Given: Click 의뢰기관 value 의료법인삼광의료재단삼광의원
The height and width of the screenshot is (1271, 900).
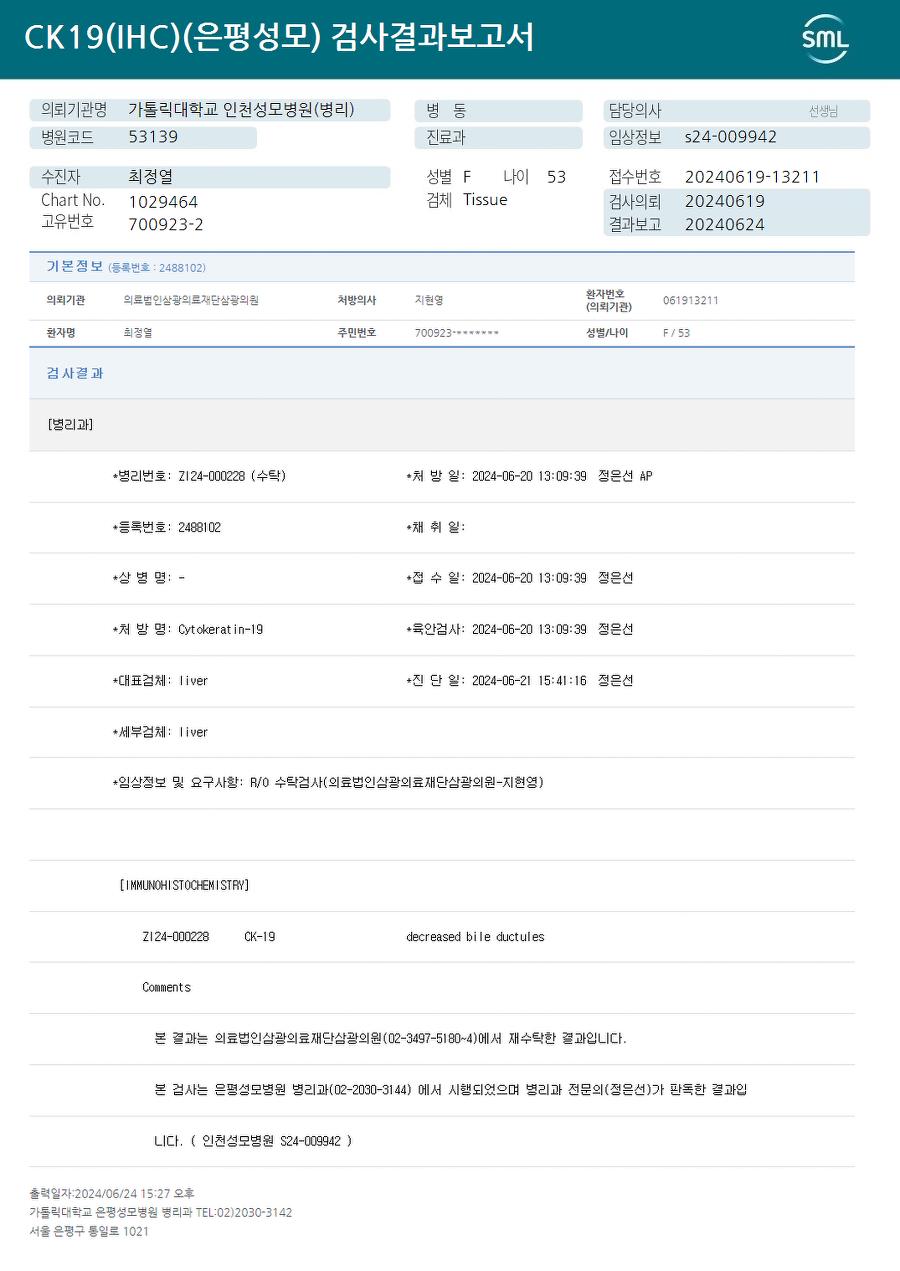Looking at the screenshot, I should pyautogui.click(x=190, y=300).
